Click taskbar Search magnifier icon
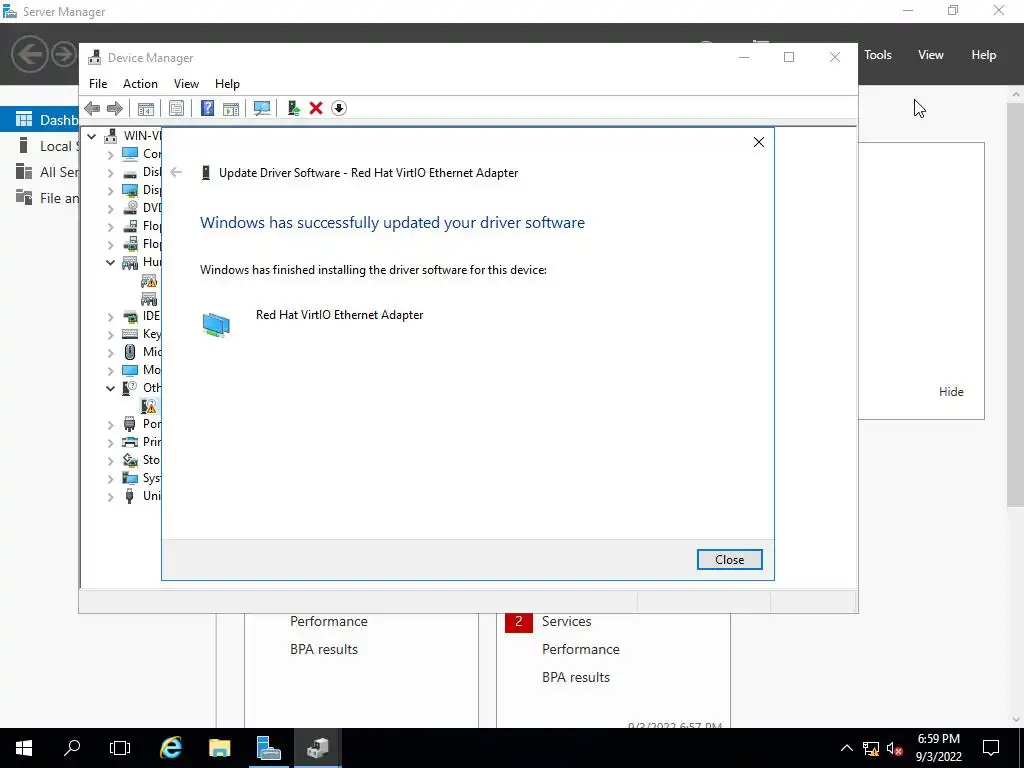The height and width of the screenshot is (768, 1024). click(x=72, y=748)
